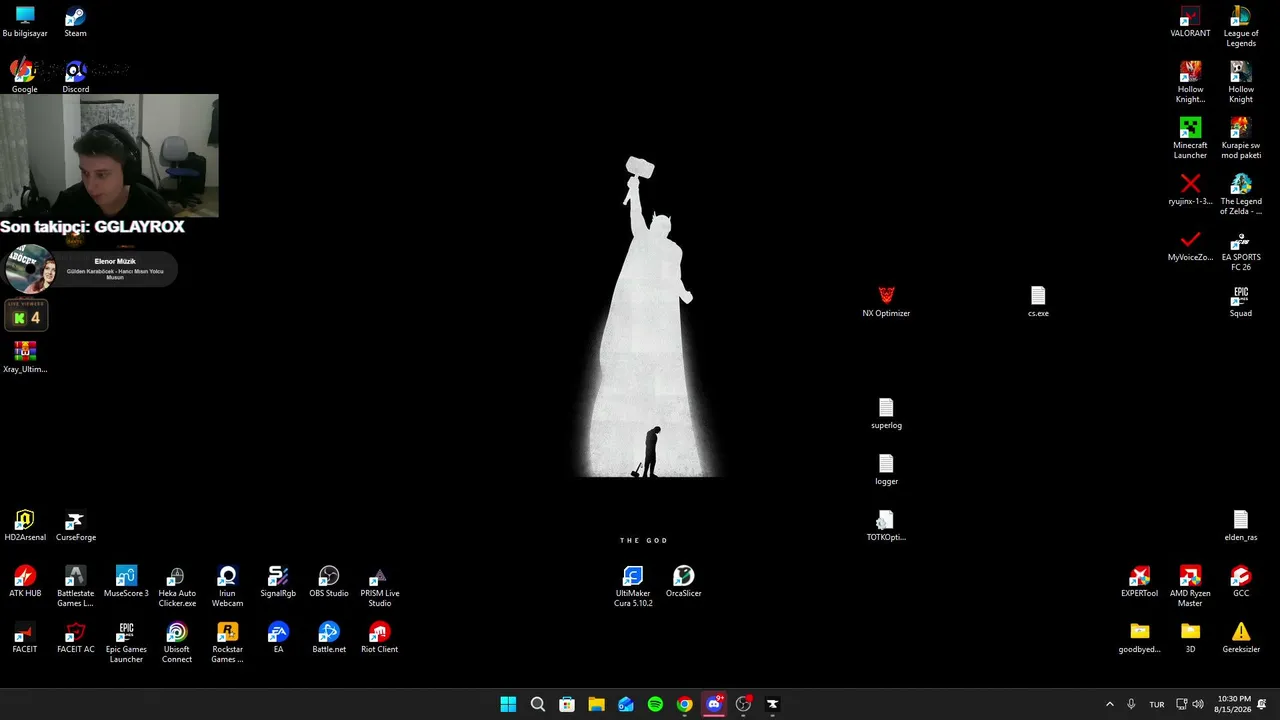1280x720 pixels.
Task: Open the Iriun Webcam shortcut
Action: point(227,587)
